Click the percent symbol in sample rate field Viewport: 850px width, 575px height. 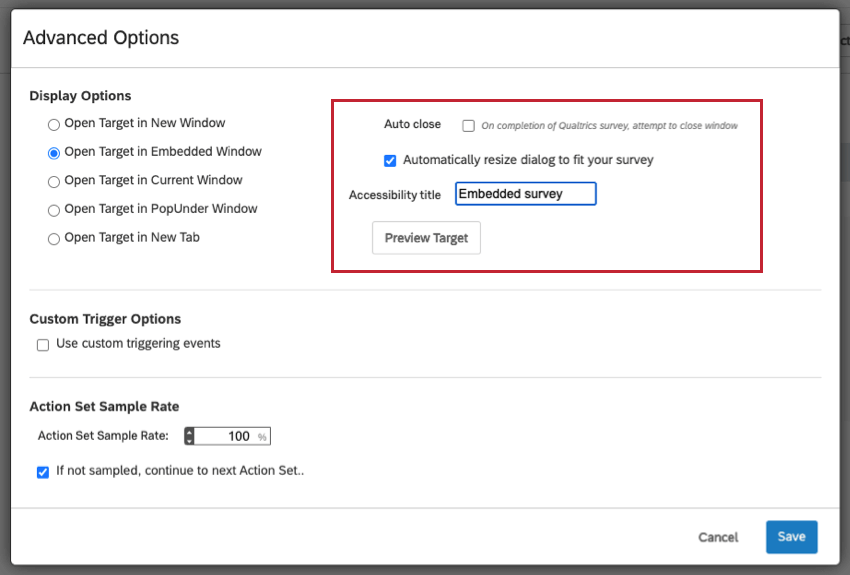(x=262, y=437)
